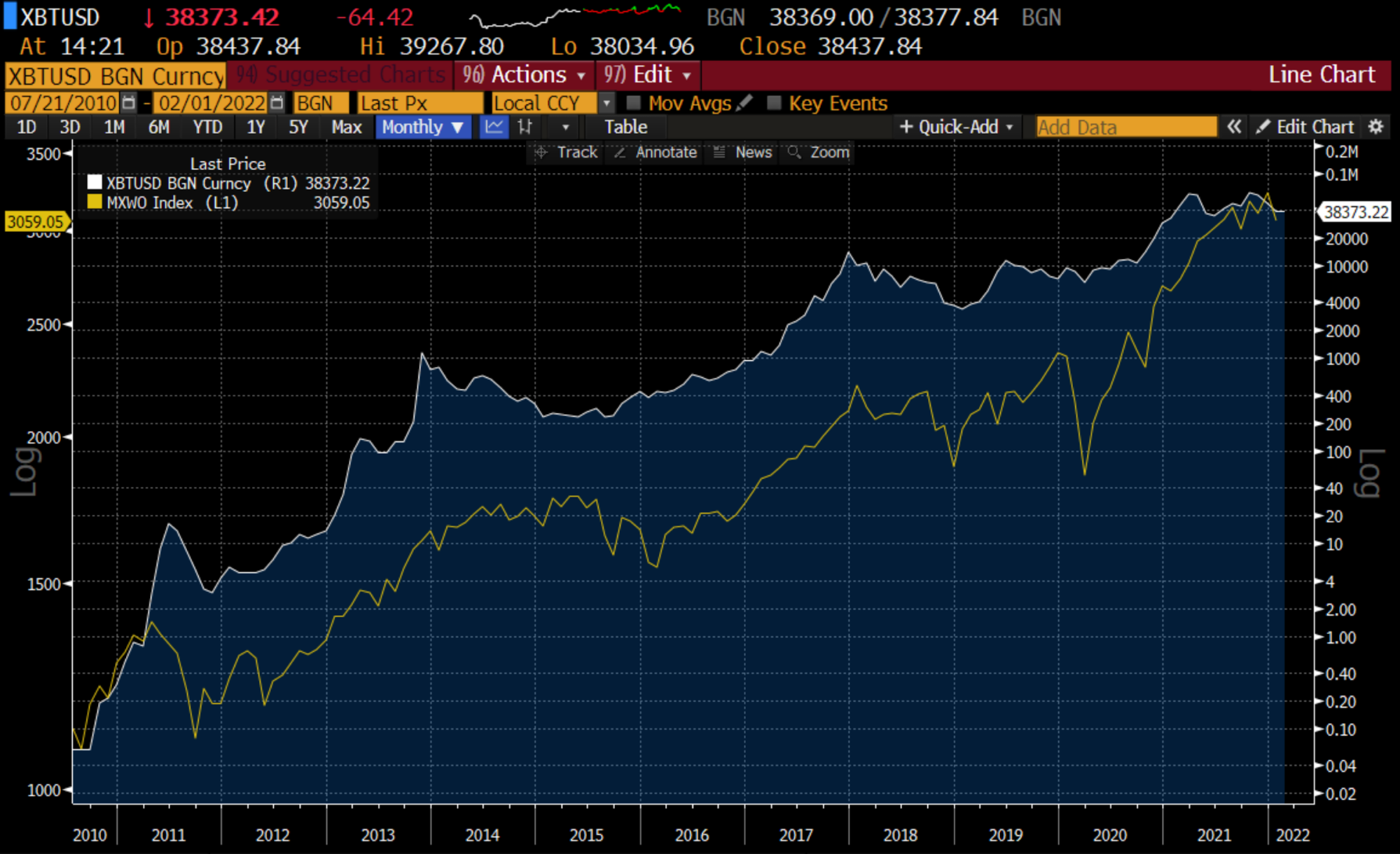Collapse panel with double chevron icon
The image size is (1400, 854).
tap(1234, 127)
